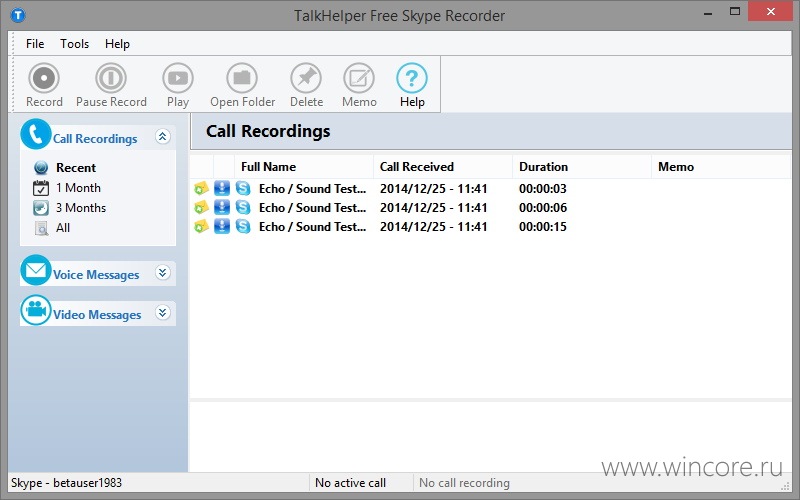
Task: Select the 1 Month filter
Action: click(78, 188)
